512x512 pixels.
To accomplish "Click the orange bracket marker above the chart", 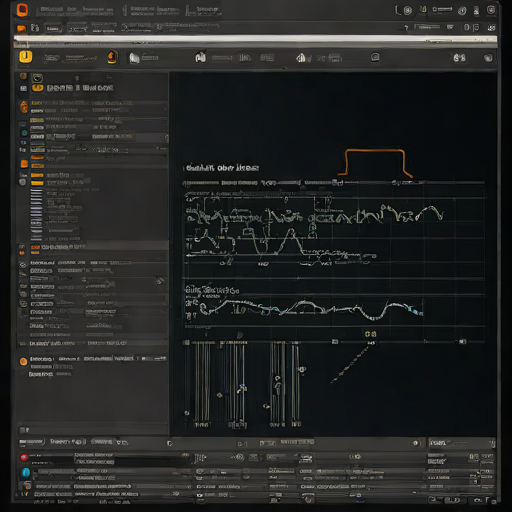I will [x=375, y=162].
